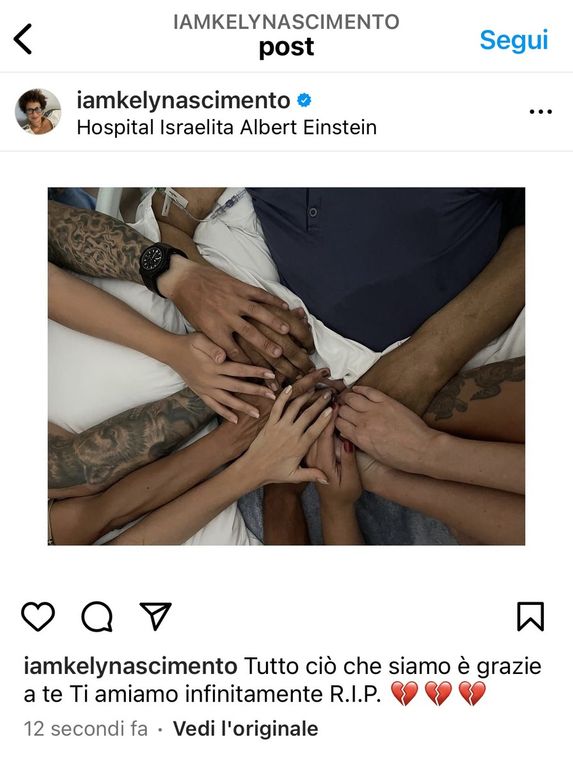Viewport: 573px width, 768px height.
Task: Share post with paper plane icon
Action: [x=156, y=616]
